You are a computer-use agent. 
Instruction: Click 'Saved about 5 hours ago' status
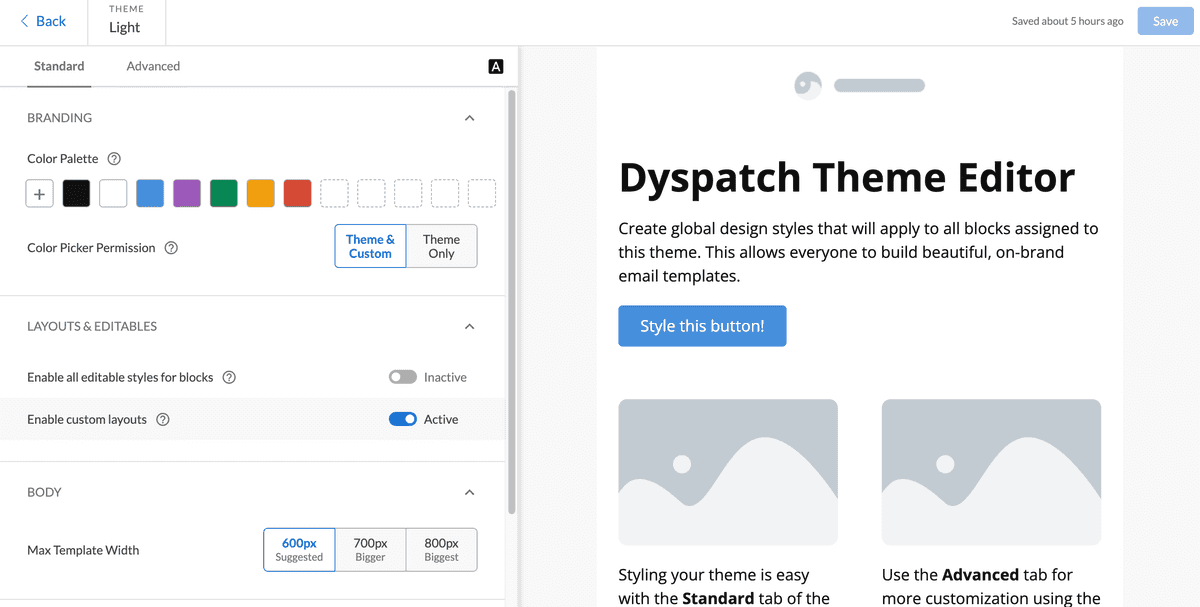[x=1068, y=21]
